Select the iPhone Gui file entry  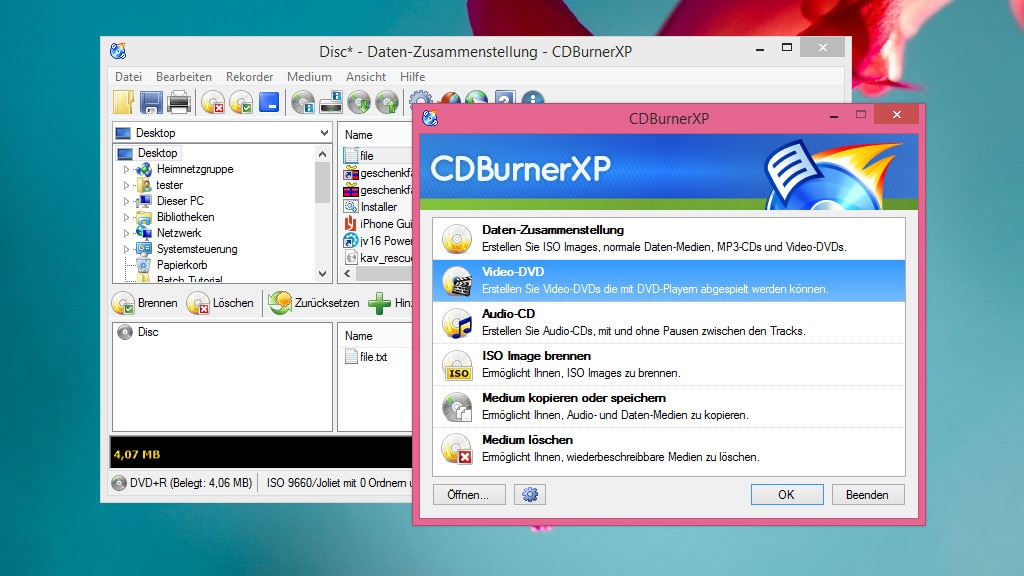pos(386,223)
